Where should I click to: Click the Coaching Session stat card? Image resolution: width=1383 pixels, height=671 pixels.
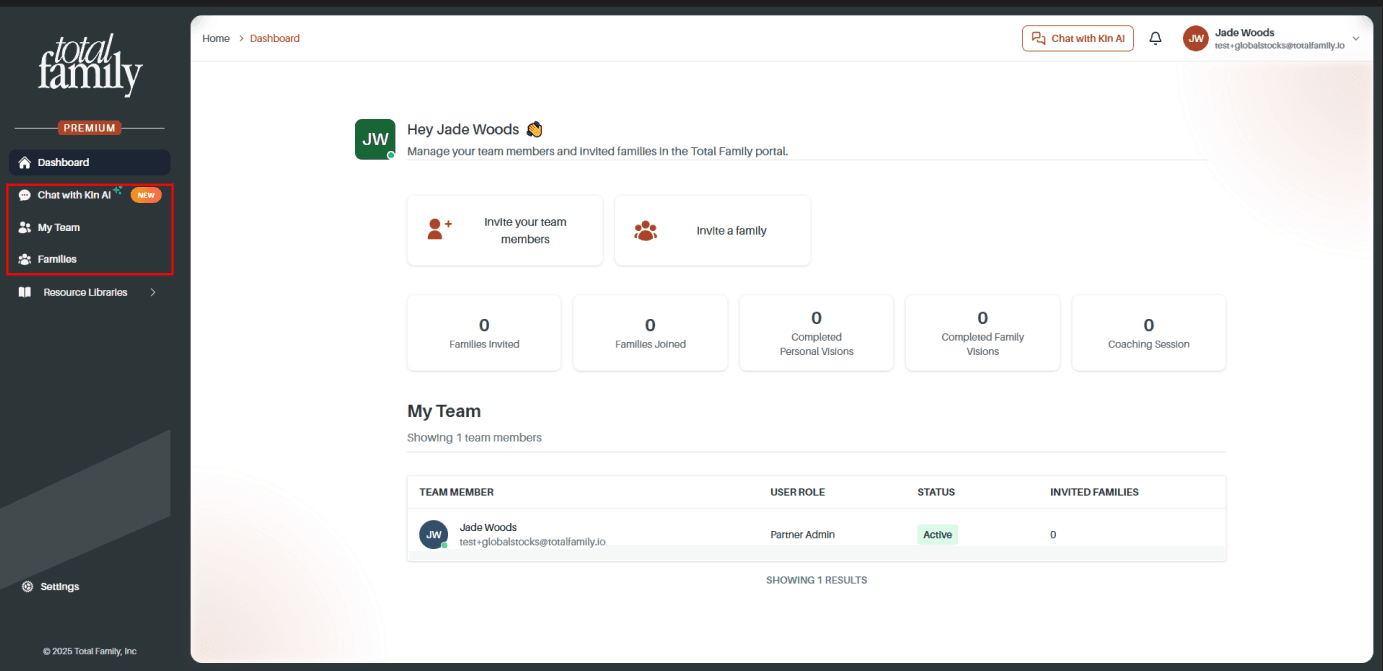tap(1149, 333)
